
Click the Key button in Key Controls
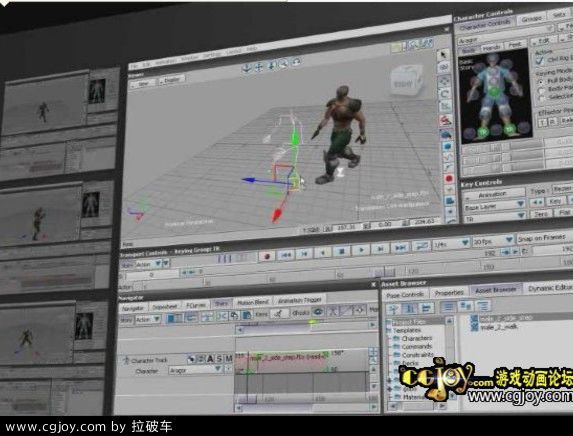tap(555, 201)
